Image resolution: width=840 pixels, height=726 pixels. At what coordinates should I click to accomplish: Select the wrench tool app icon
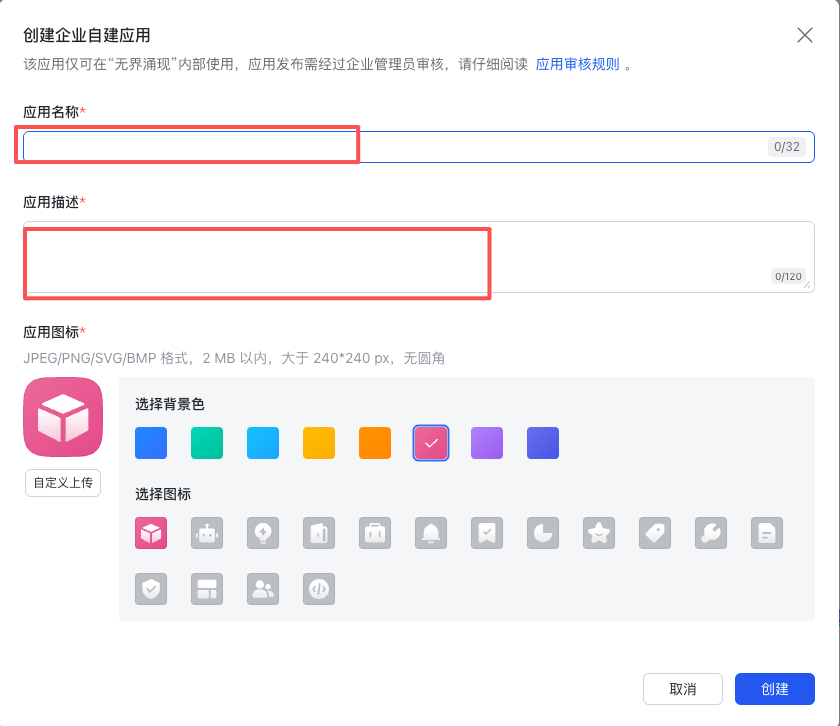click(711, 533)
